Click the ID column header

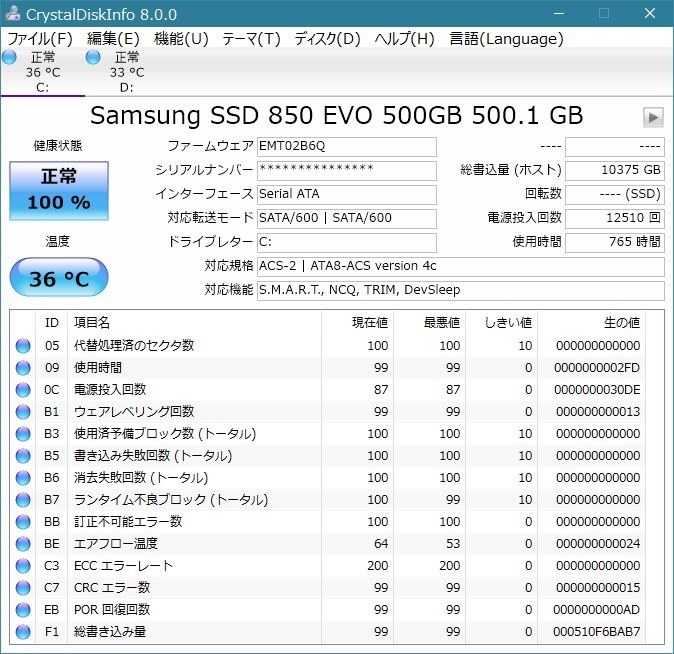[52, 322]
